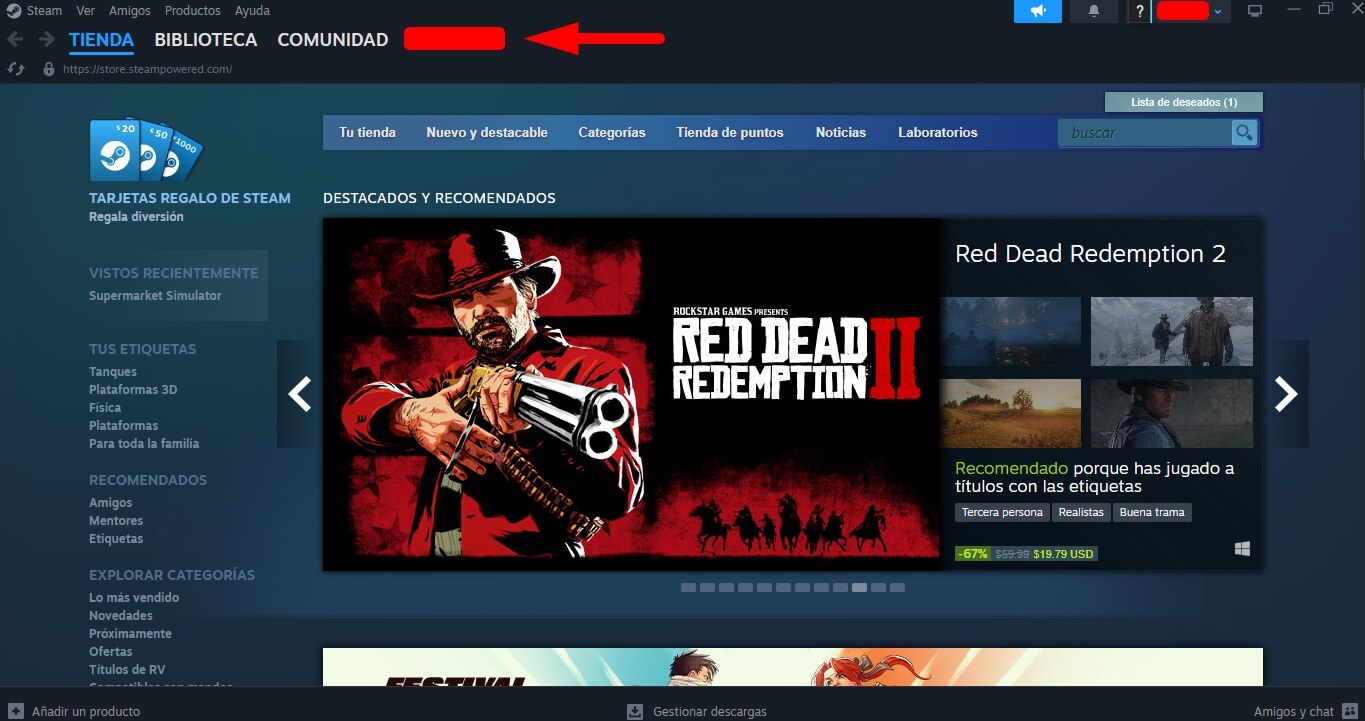Open Lista de deseados (1)
The image size is (1365, 721).
[1184, 102]
